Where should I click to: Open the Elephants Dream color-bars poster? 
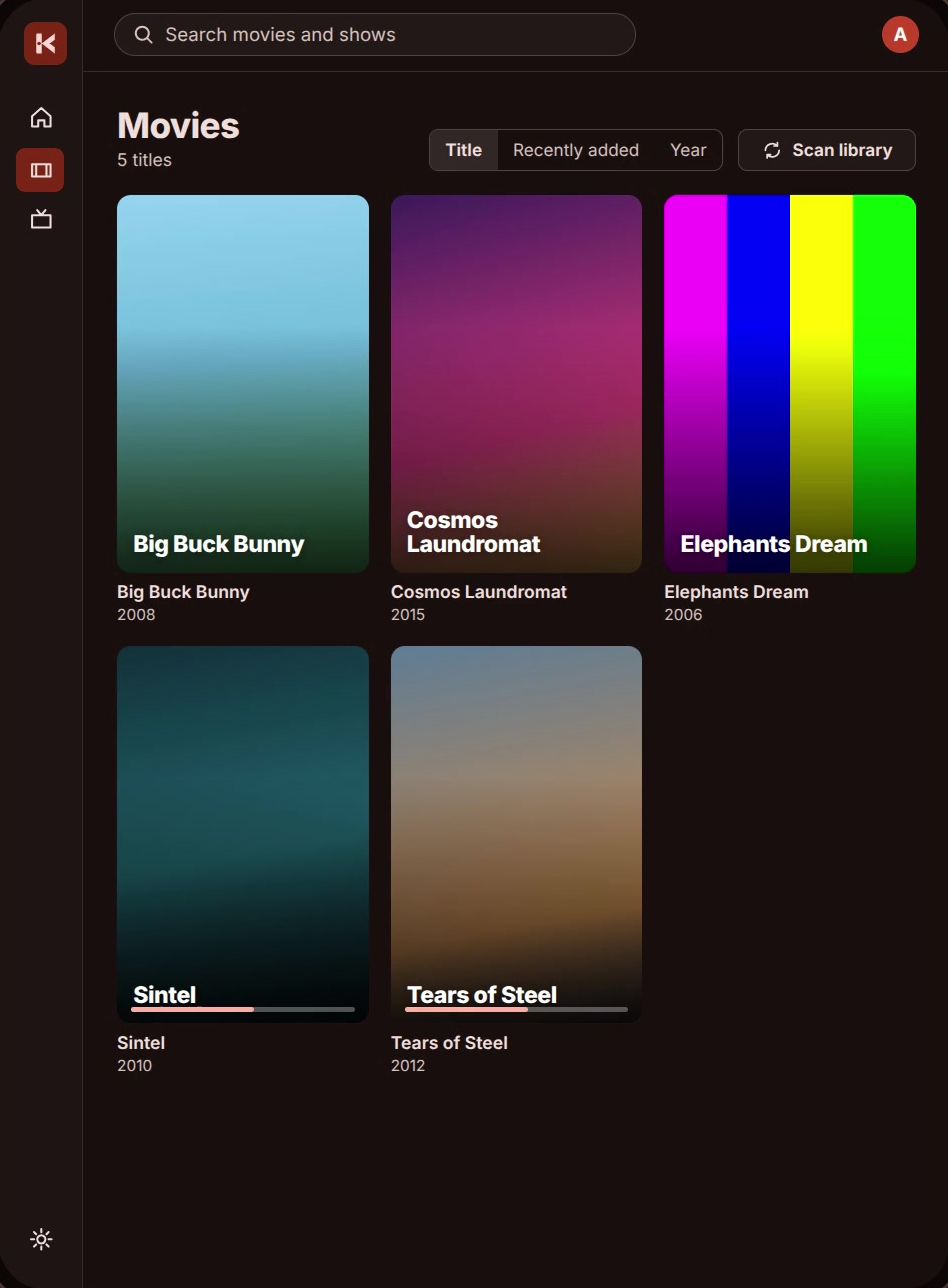coord(790,384)
